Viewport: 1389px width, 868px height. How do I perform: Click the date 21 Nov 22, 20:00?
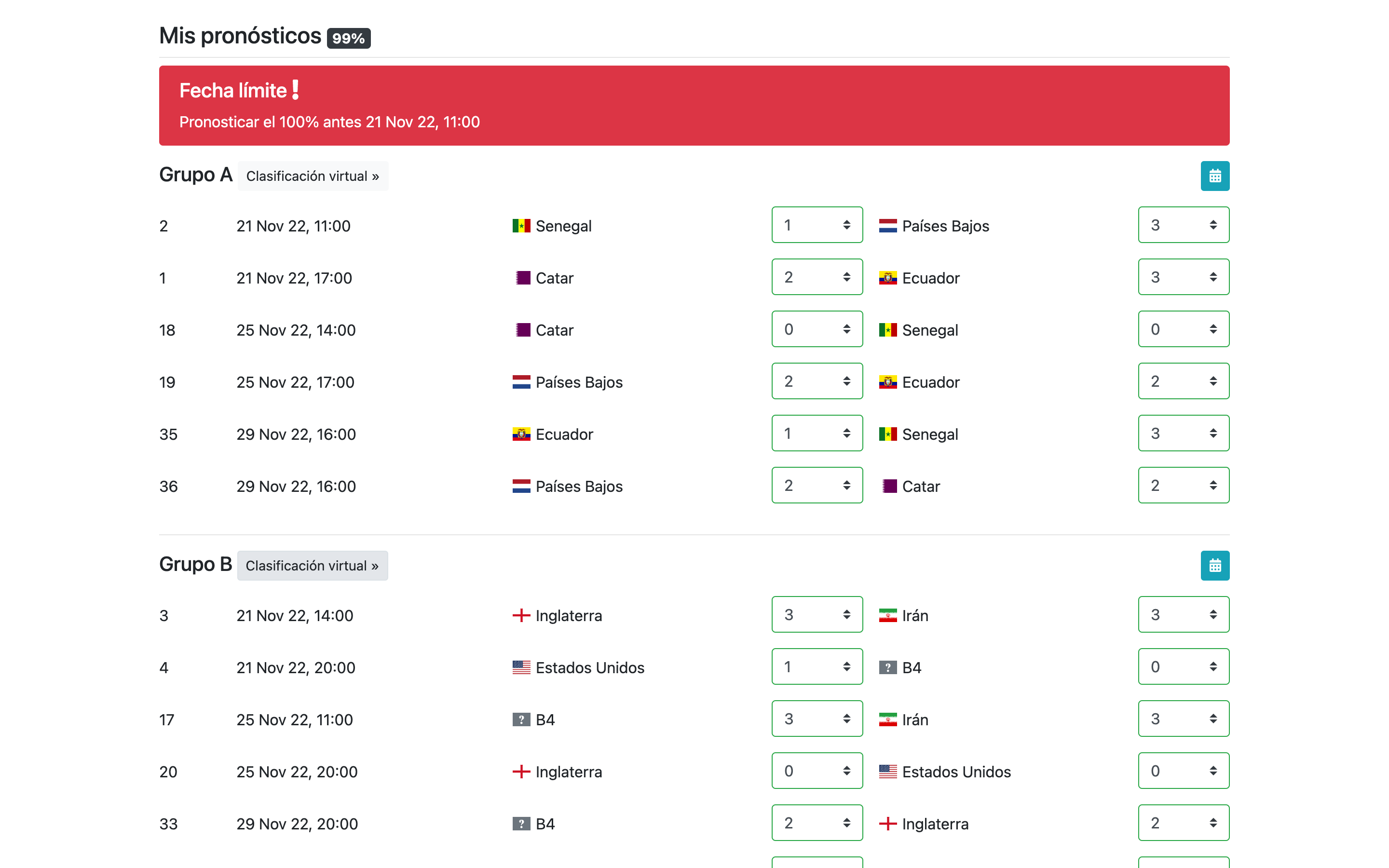(296, 668)
